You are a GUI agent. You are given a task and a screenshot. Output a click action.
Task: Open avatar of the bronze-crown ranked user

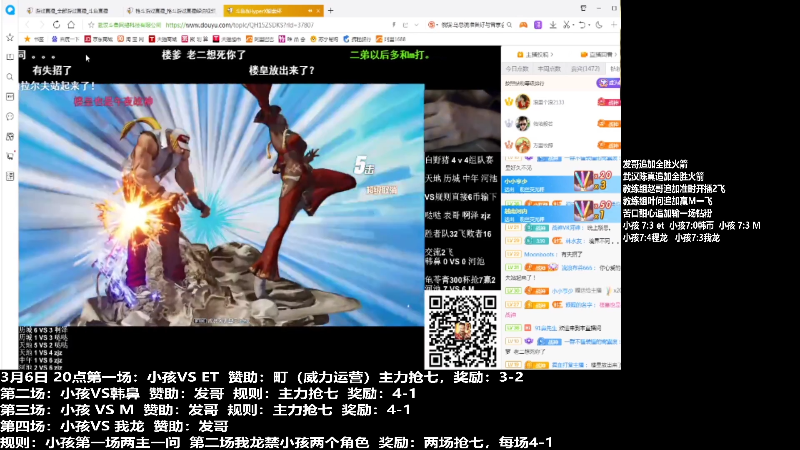point(522,145)
